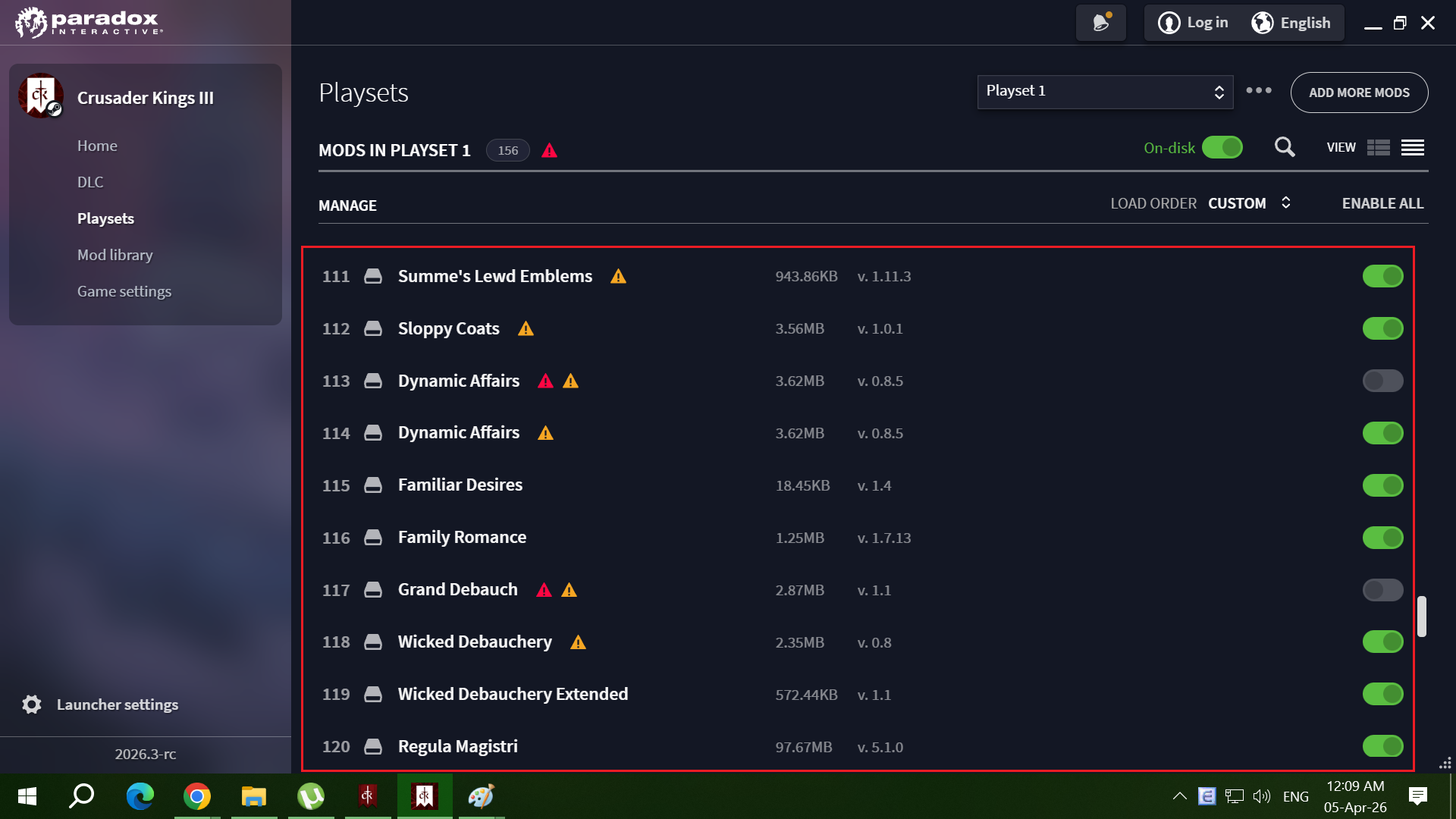The image size is (1456, 819).
Task: Click the Log in button
Action: pyautogui.click(x=1193, y=23)
